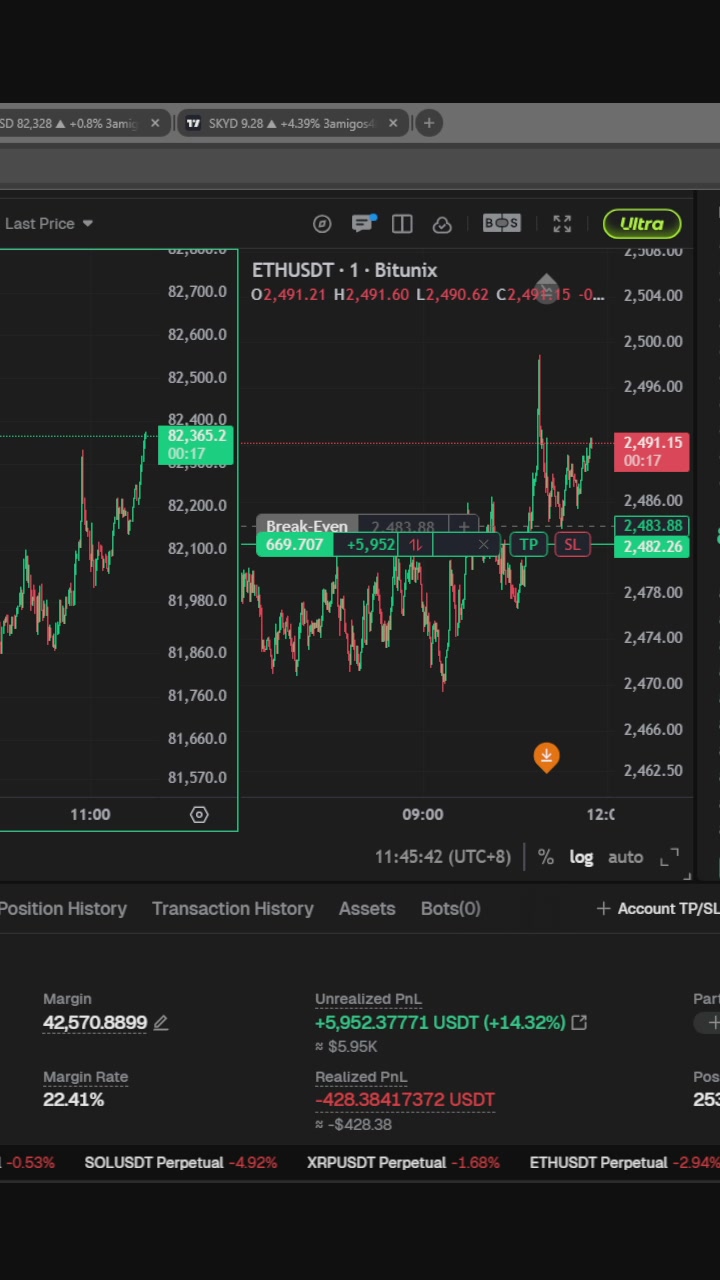
Task: Click the TP button on position line
Action: [x=528, y=545]
